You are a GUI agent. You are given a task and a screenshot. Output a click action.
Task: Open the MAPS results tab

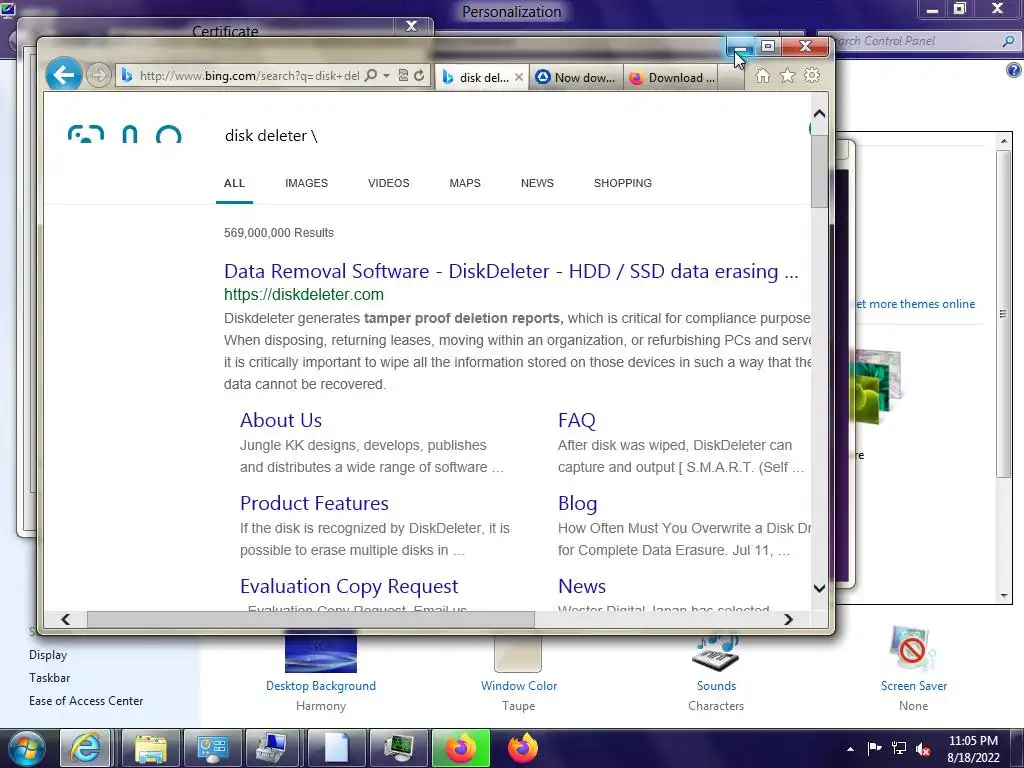coord(465,183)
